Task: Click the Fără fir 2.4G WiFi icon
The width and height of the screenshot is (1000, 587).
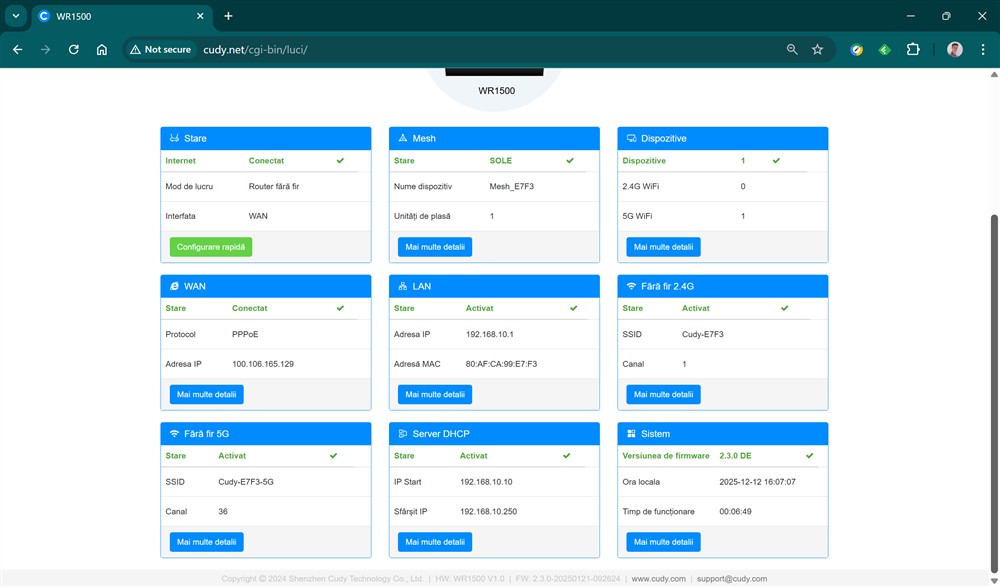Action: coord(632,286)
